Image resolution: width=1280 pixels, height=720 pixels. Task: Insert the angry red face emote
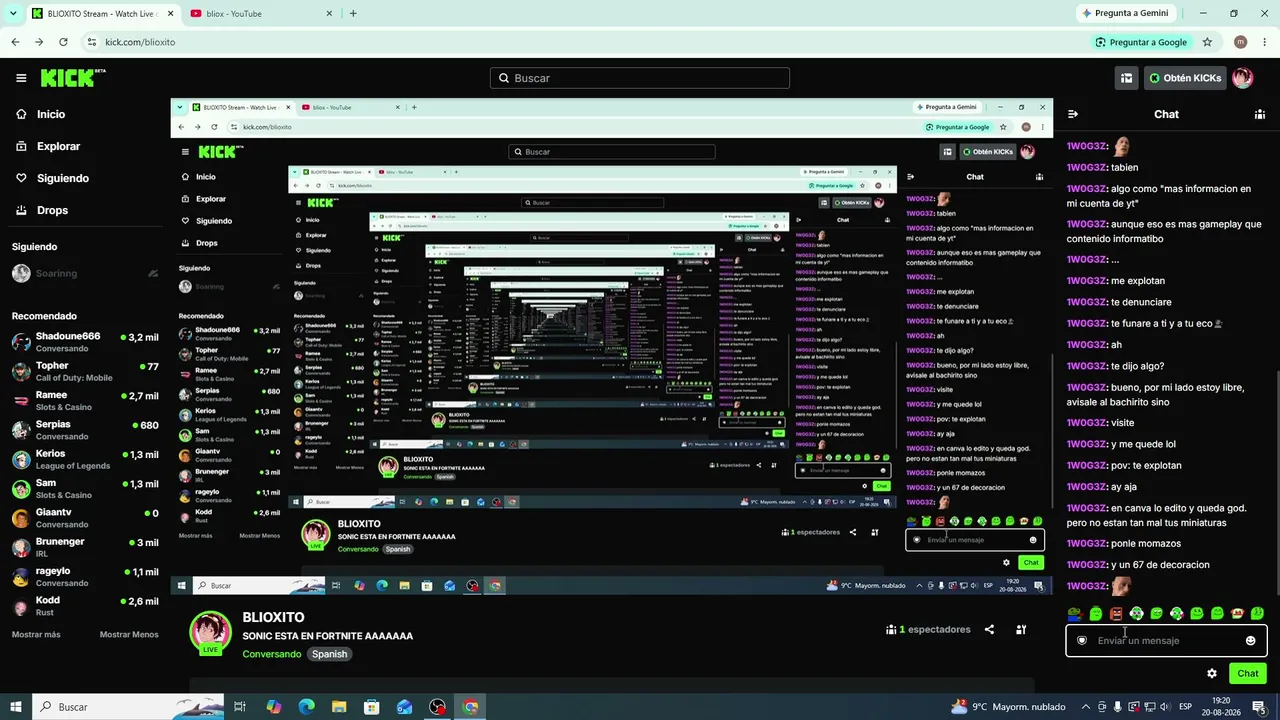tap(1116, 614)
